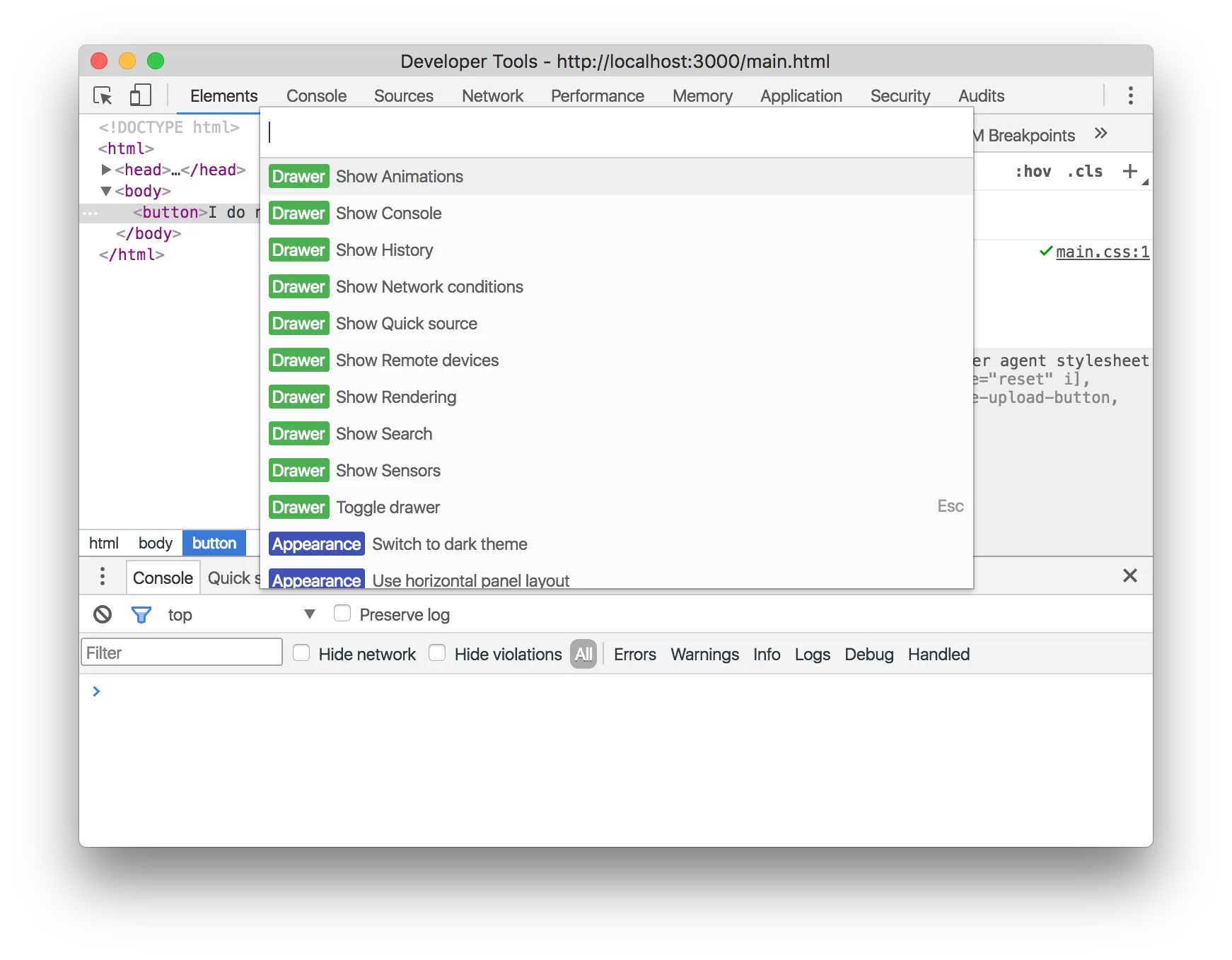
Task: Select the closing </body> tag line
Action: 149,233
